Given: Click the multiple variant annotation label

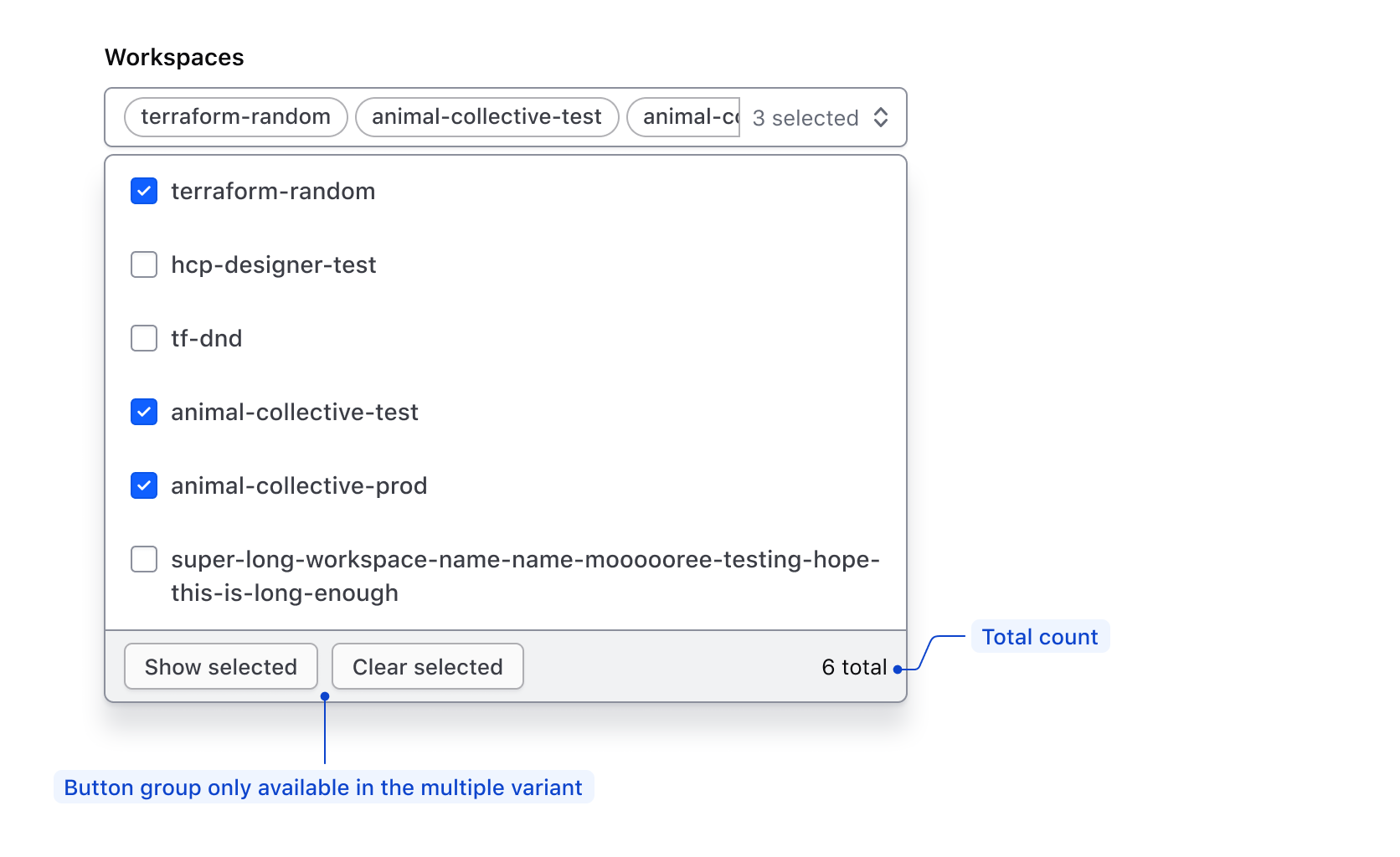Looking at the screenshot, I should click(x=324, y=787).
